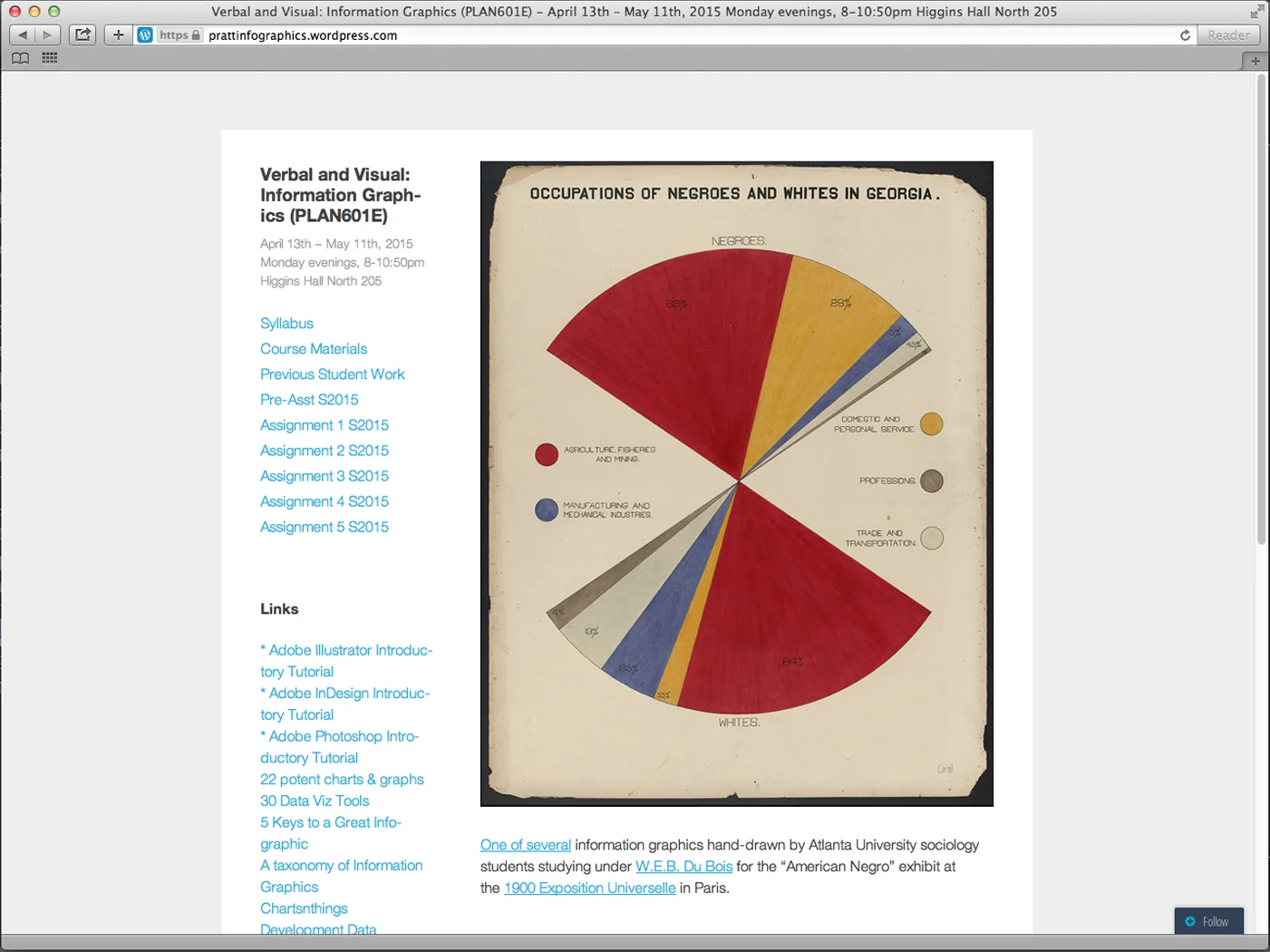Open the bookmarks book icon
The image size is (1270, 952).
(20, 58)
